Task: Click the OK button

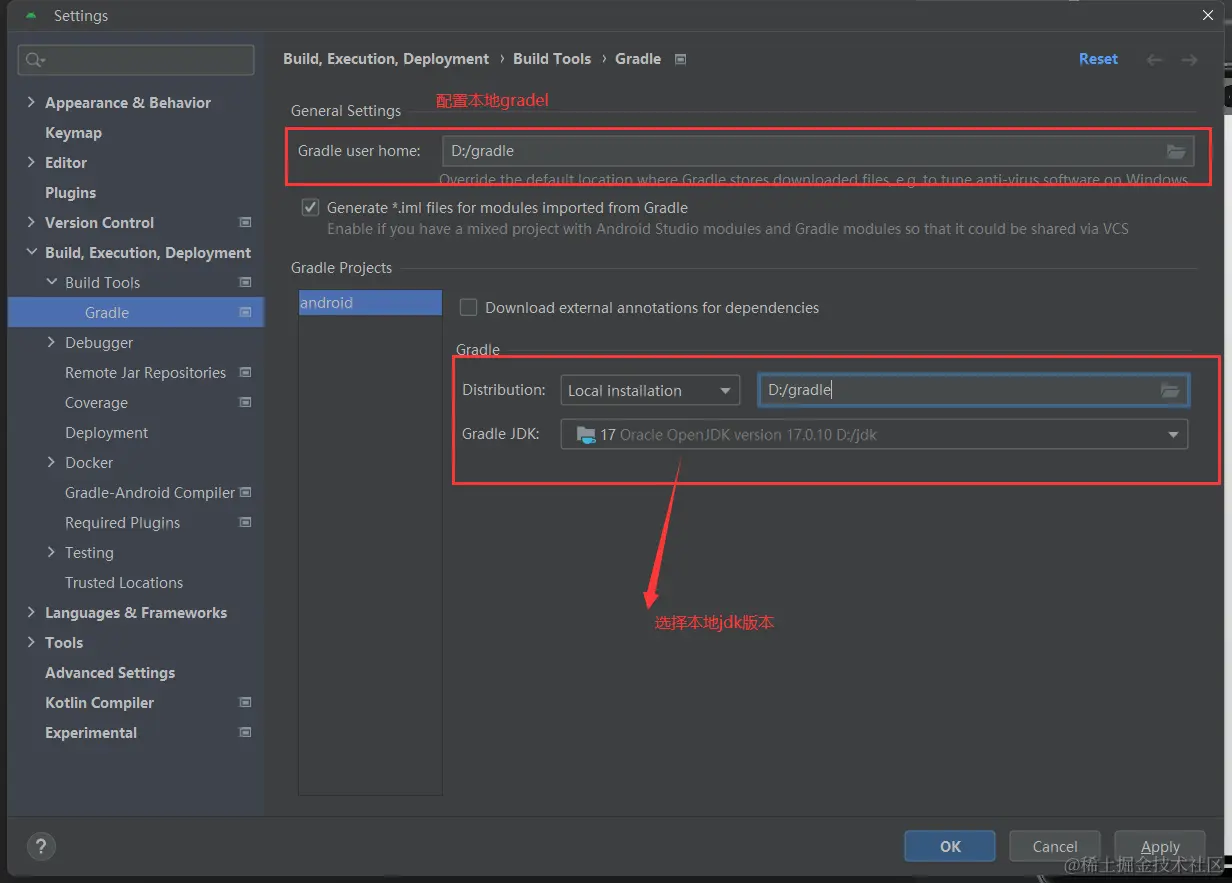Action: click(950, 846)
